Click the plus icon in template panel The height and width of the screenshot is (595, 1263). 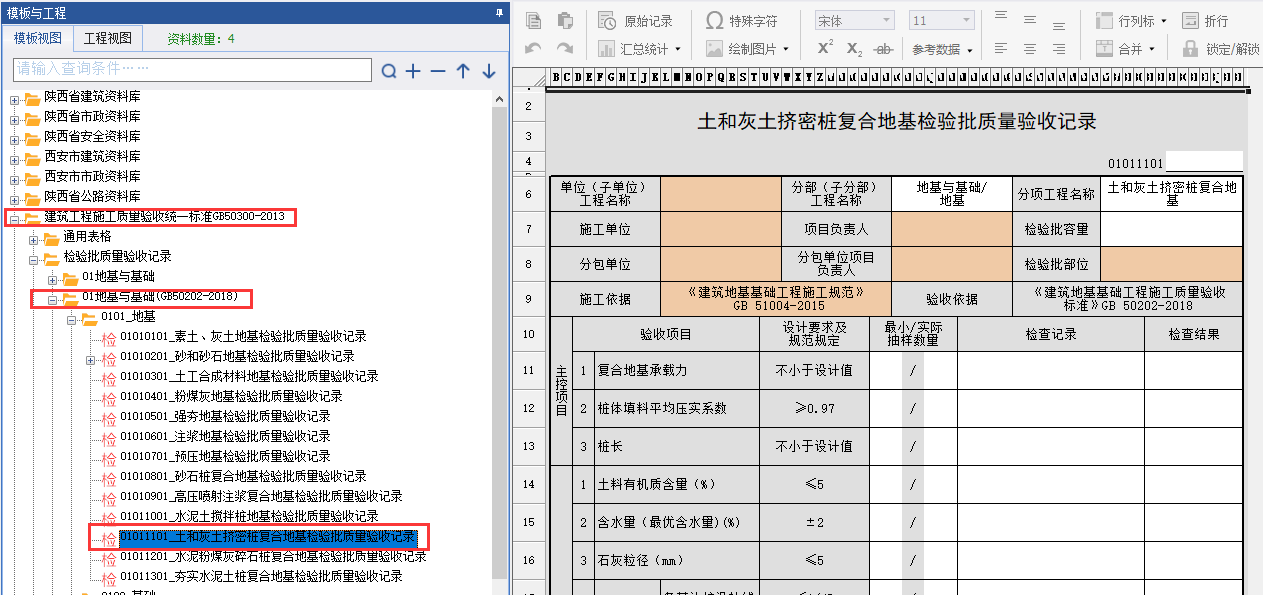coord(413,71)
